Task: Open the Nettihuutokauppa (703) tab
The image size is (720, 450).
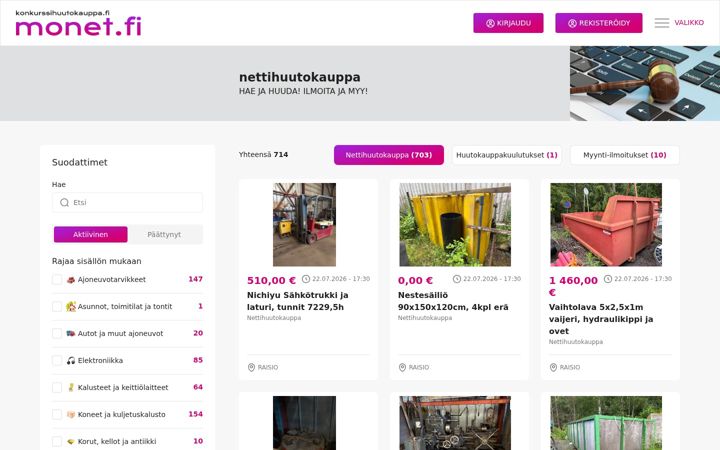Action: [x=389, y=155]
